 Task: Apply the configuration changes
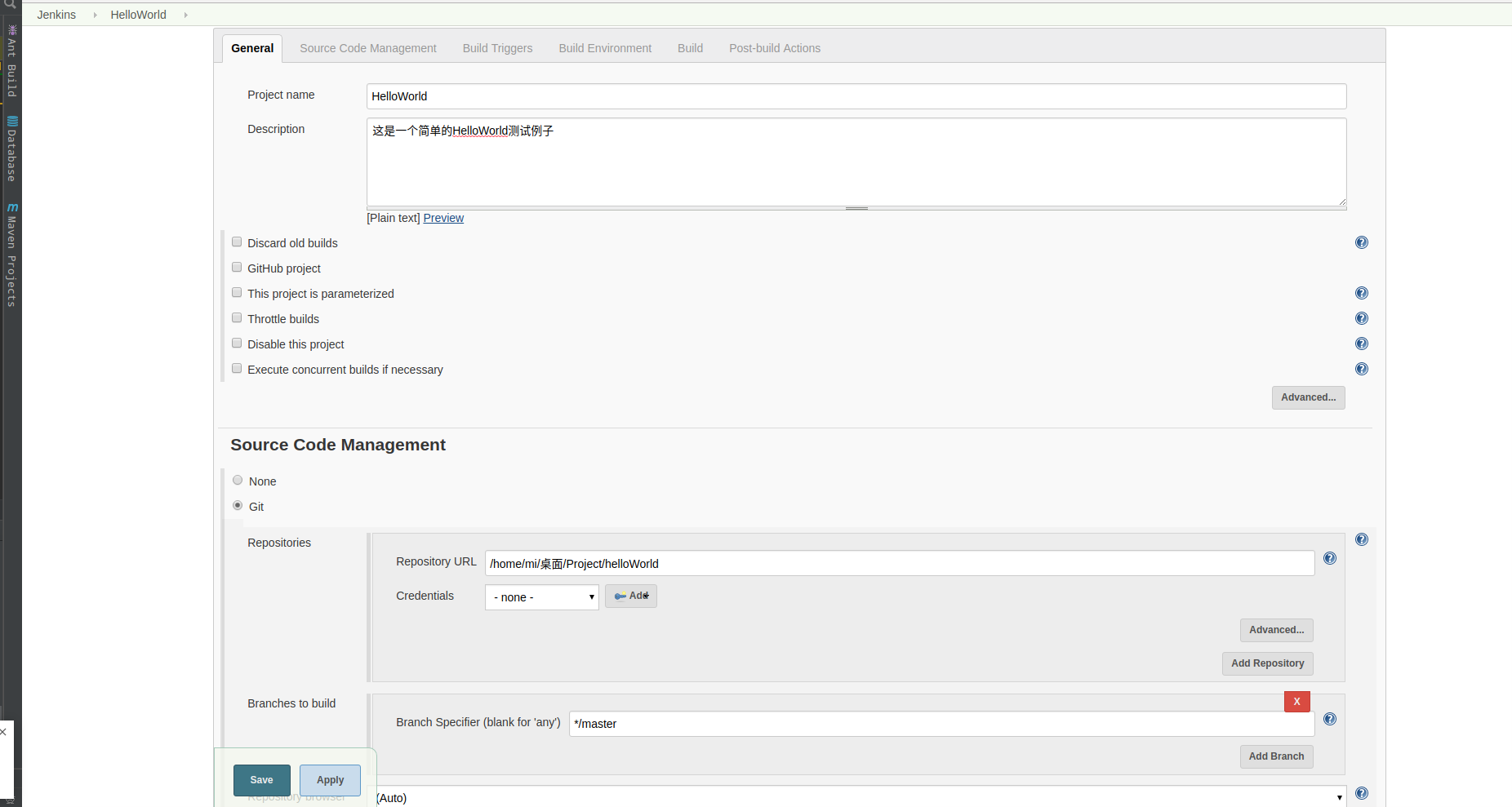pos(330,780)
